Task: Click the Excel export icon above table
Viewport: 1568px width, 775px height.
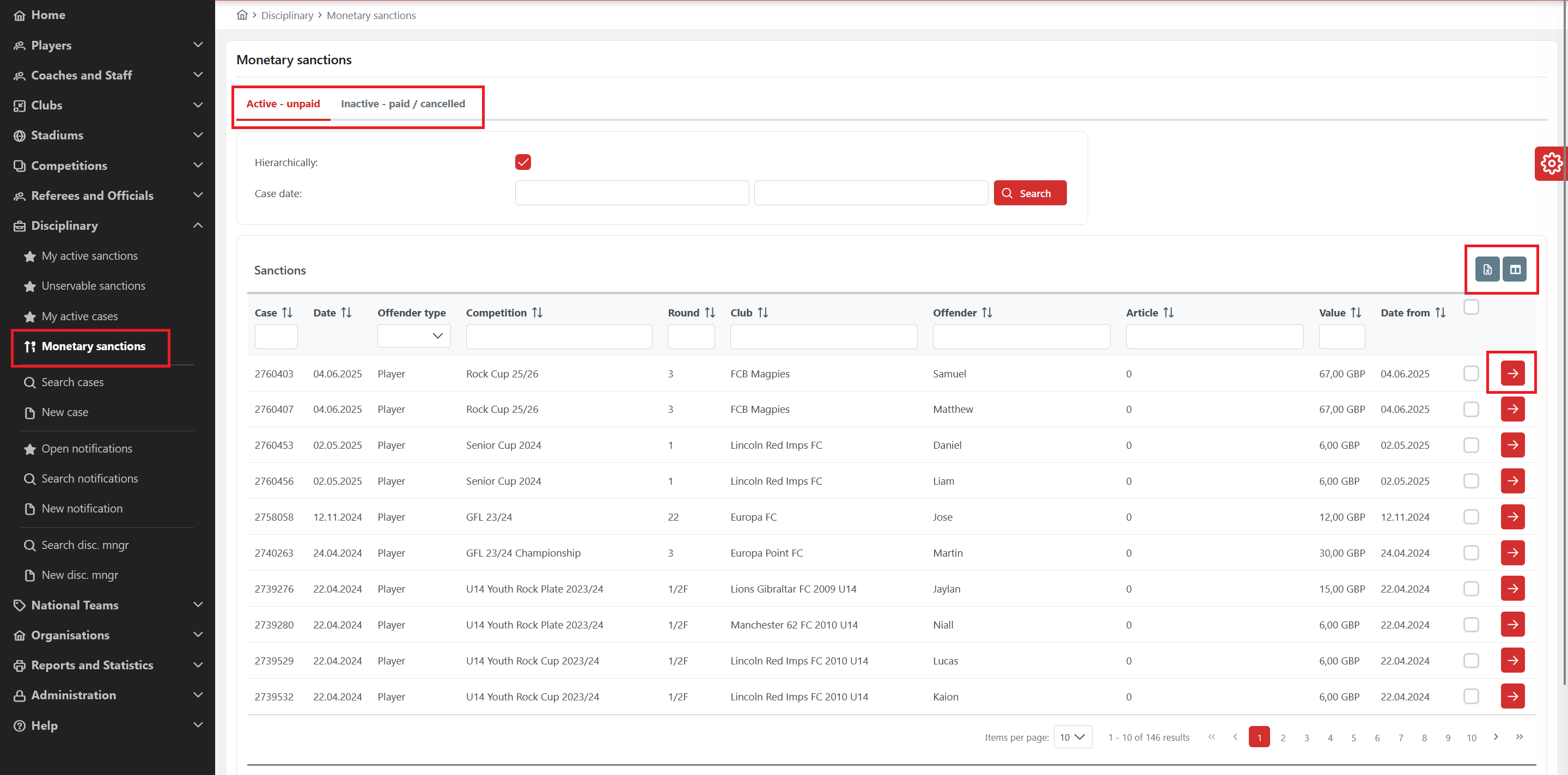Action: coord(1486,270)
